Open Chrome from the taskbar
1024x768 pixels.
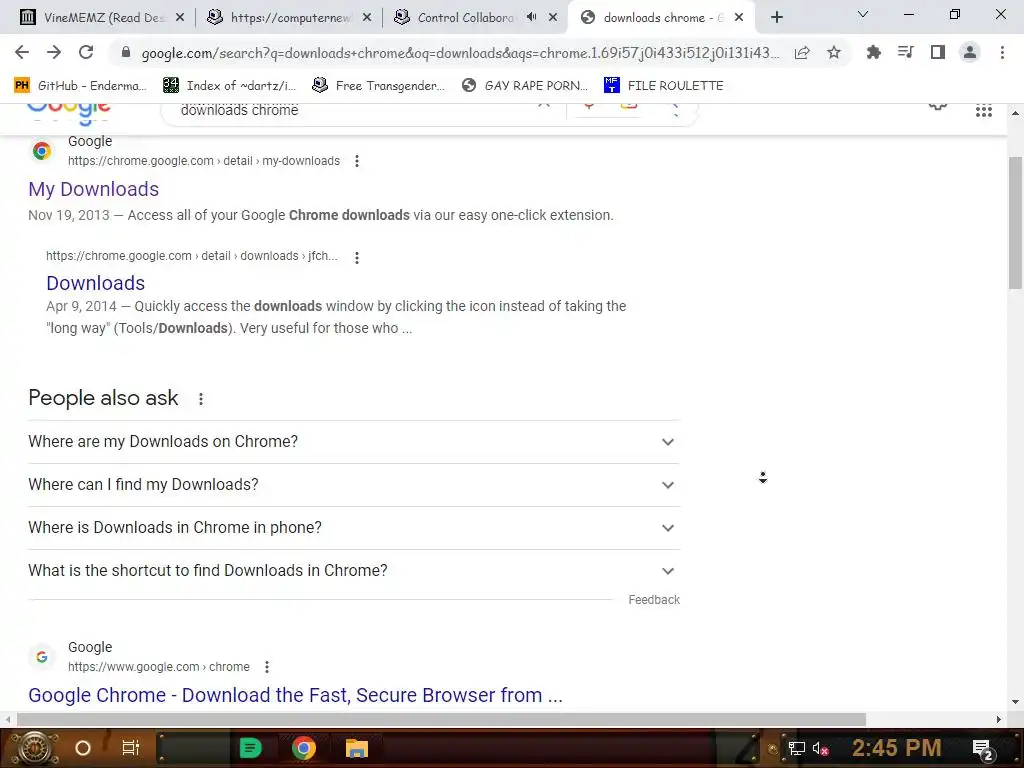tap(304, 748)
